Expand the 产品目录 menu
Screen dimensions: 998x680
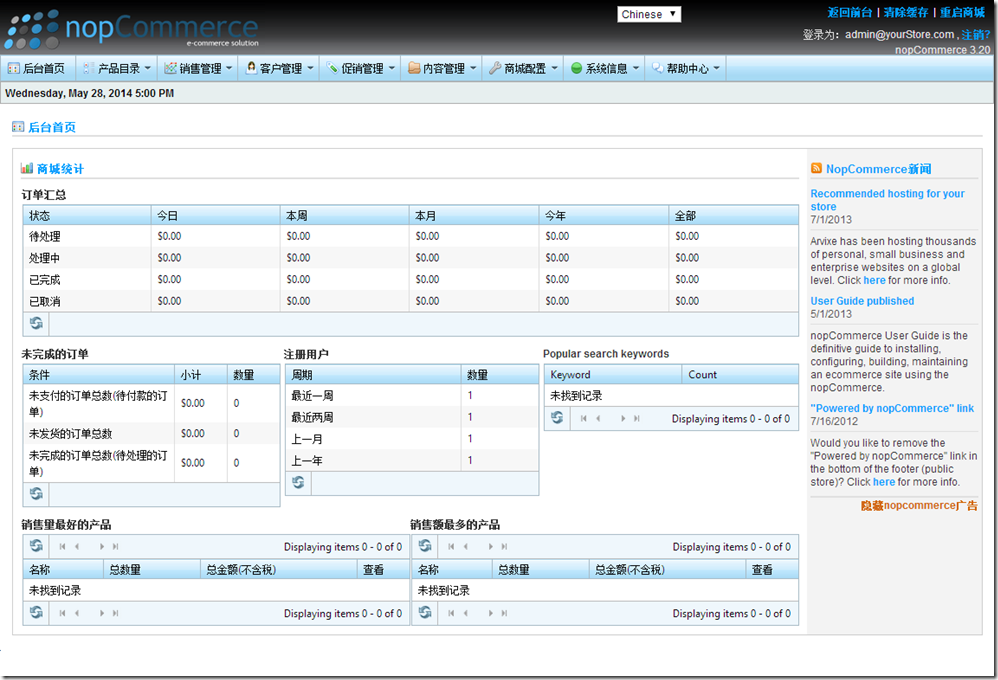point(117,69)
